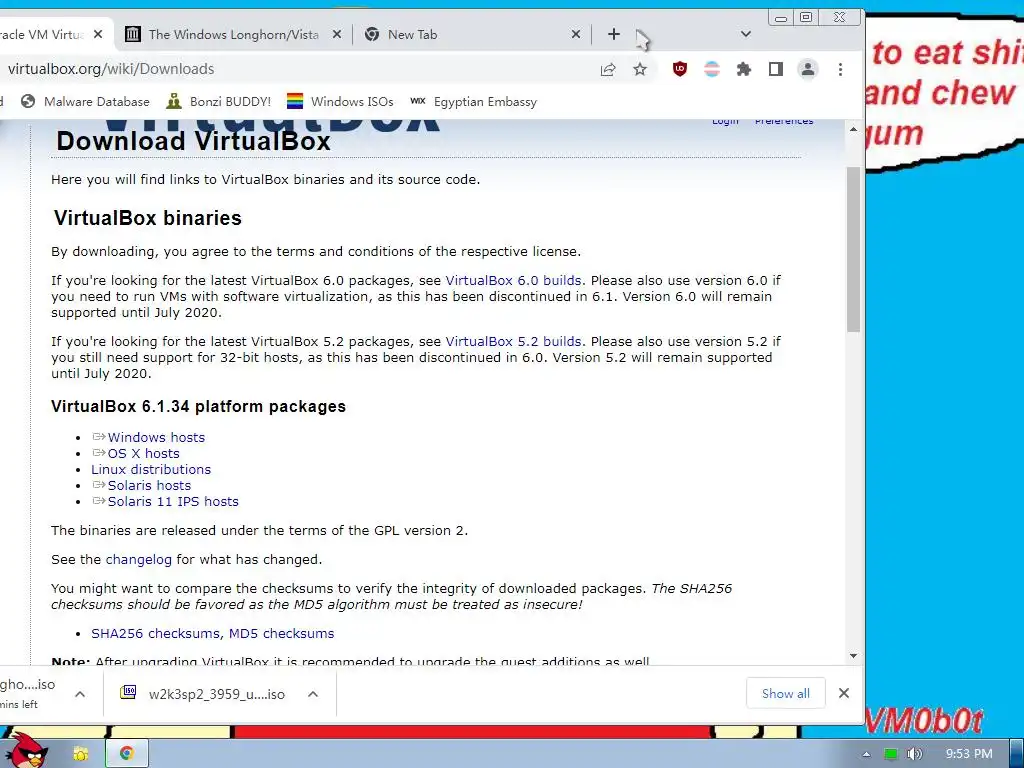The height and width of the screenshot is (768, 1024).
Task: Open the VirtualBox 5.2 builds link
Action: click(x=513, y=342)
